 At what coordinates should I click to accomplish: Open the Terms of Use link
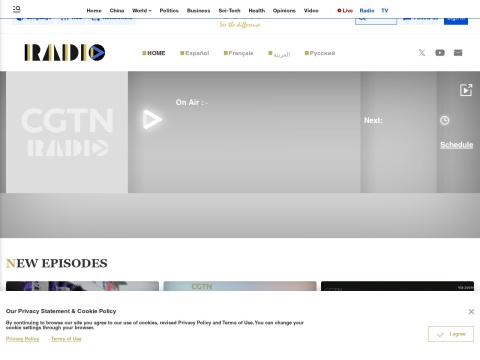(66, 339)
